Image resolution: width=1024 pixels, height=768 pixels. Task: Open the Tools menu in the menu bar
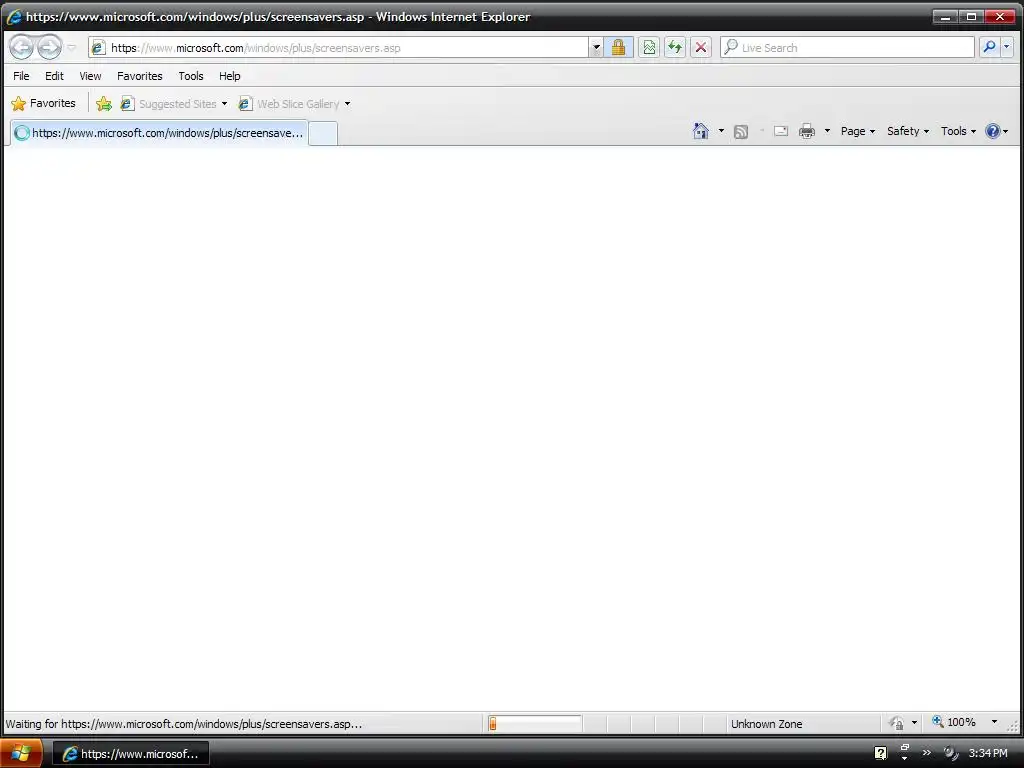pos(191,76)
